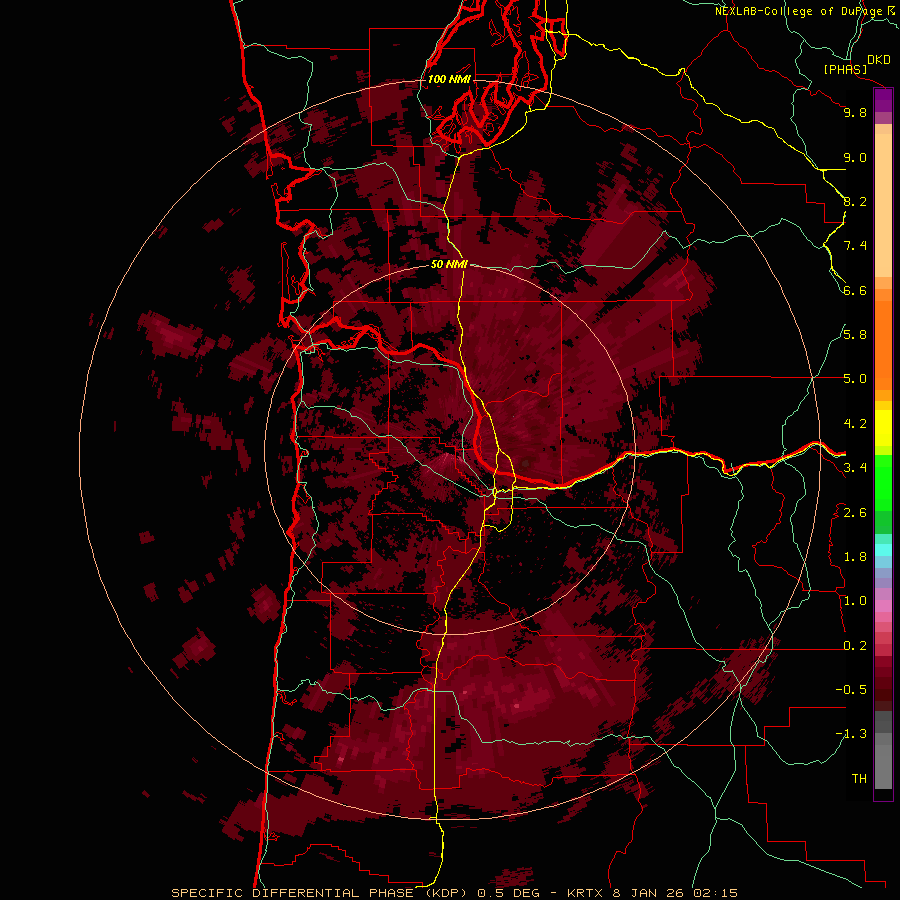Pick the purple top color bar segment
The image size is (900, 900).
tap(883, 101)
